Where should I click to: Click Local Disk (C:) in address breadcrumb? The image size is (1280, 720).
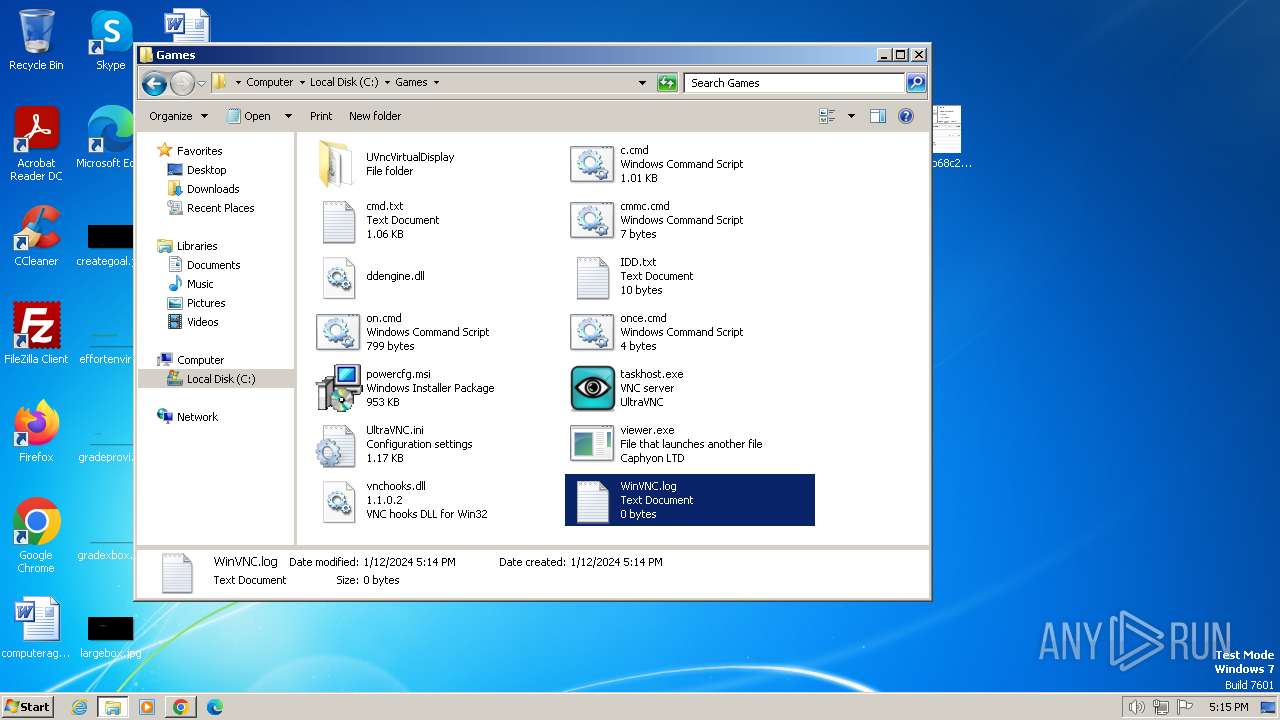click(x=344, y=83)
